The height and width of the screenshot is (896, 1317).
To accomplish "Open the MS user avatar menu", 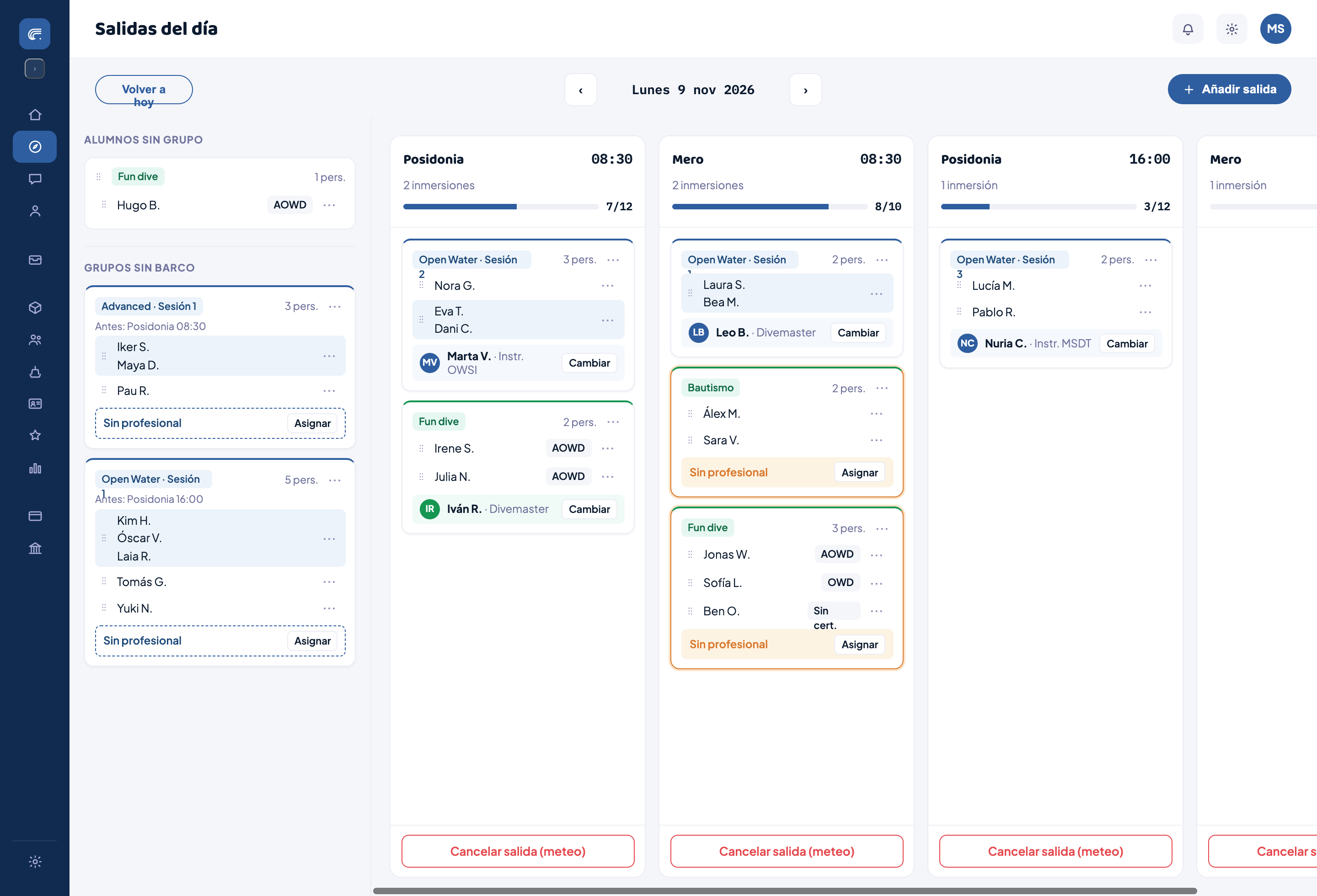I will pos(1276,29).
